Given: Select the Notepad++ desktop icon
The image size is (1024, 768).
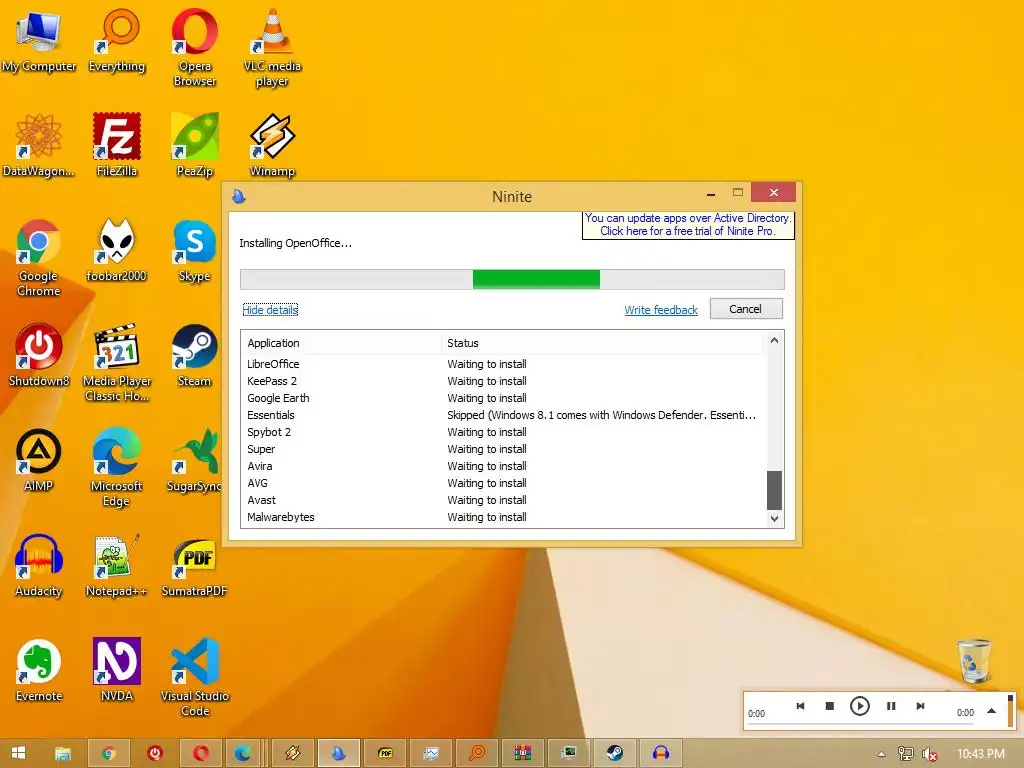Looking at the screenshot, I should click(117, 566).
